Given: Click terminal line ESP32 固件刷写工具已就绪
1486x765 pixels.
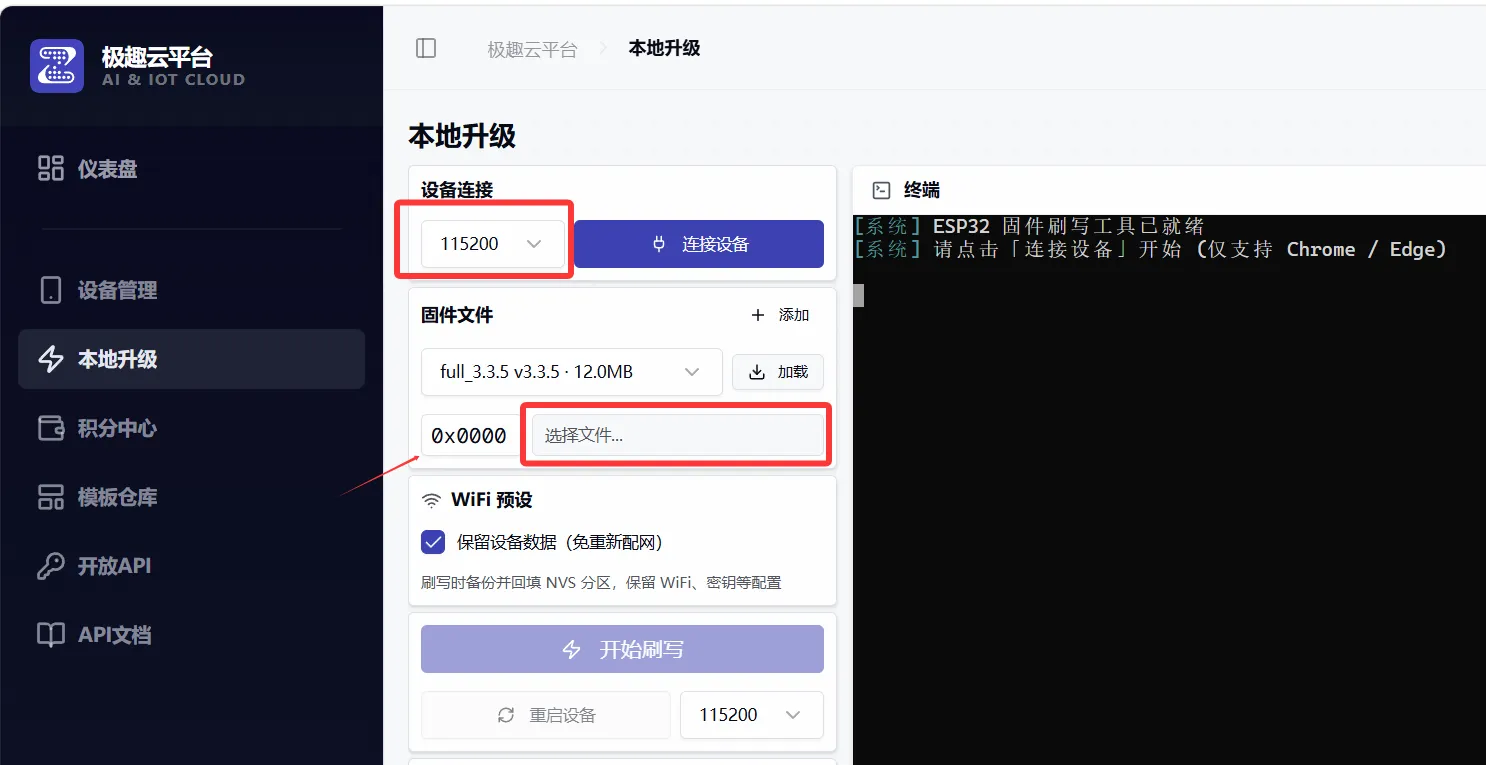Looking at the screenshot, I should (x=1068, y=226).
